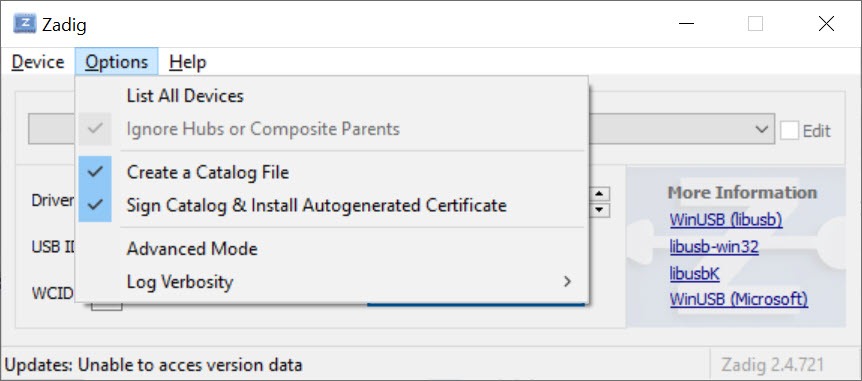Open the WinUSB (Microsoft) link
This screenshot has height=381, width=862.
click(739, 300)
